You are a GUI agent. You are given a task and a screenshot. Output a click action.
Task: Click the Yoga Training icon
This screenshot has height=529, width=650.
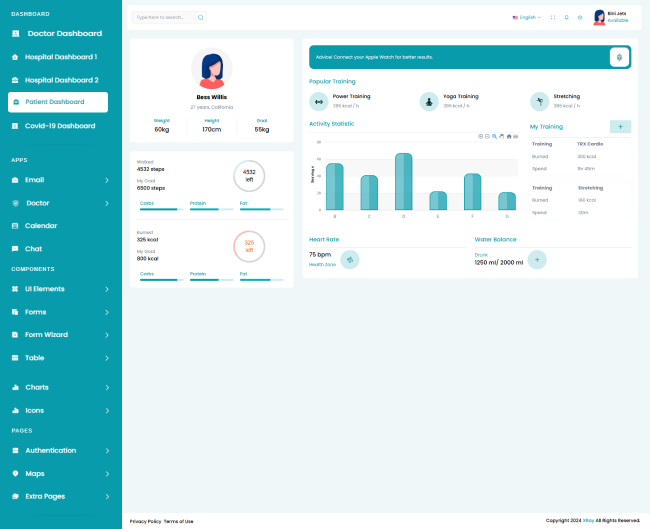coord(429,101)
